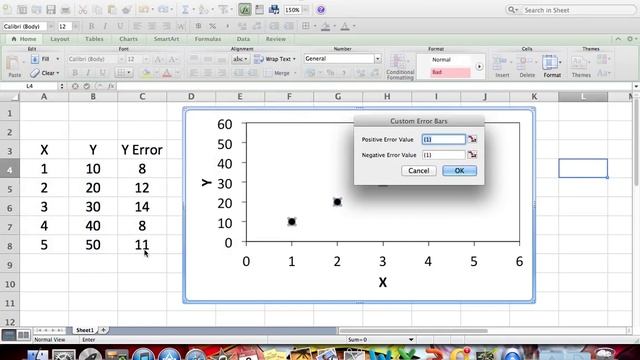
Task: Click the Print icon in the toolbar
Action: (65, 10)
